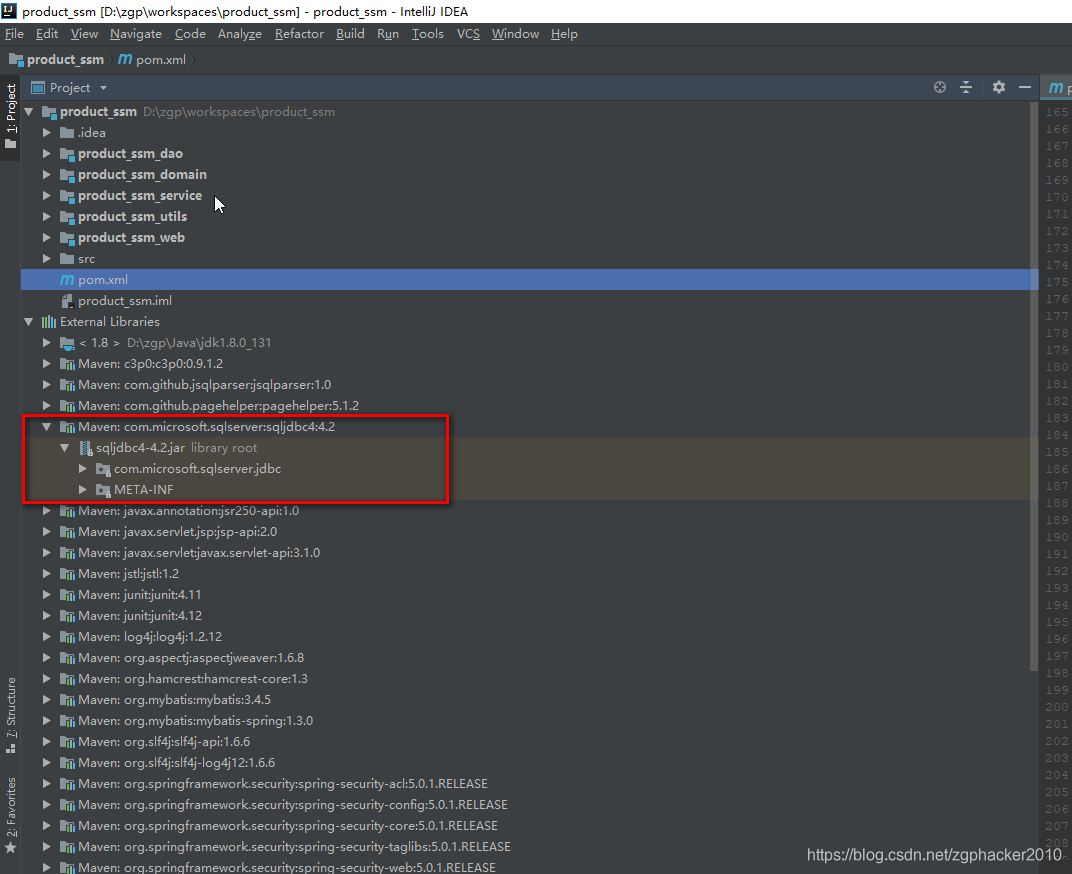Click the sqljdbc4-4.2.jar archive icon
Image resolution: width=1072 pixels, height=874 pixels.
85,448
